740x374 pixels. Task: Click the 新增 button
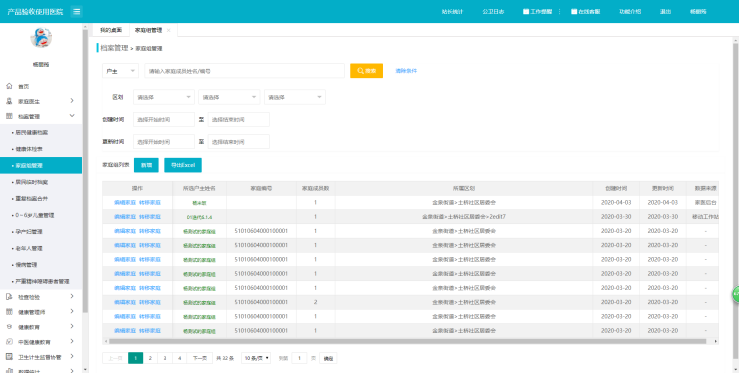point(146,165)
